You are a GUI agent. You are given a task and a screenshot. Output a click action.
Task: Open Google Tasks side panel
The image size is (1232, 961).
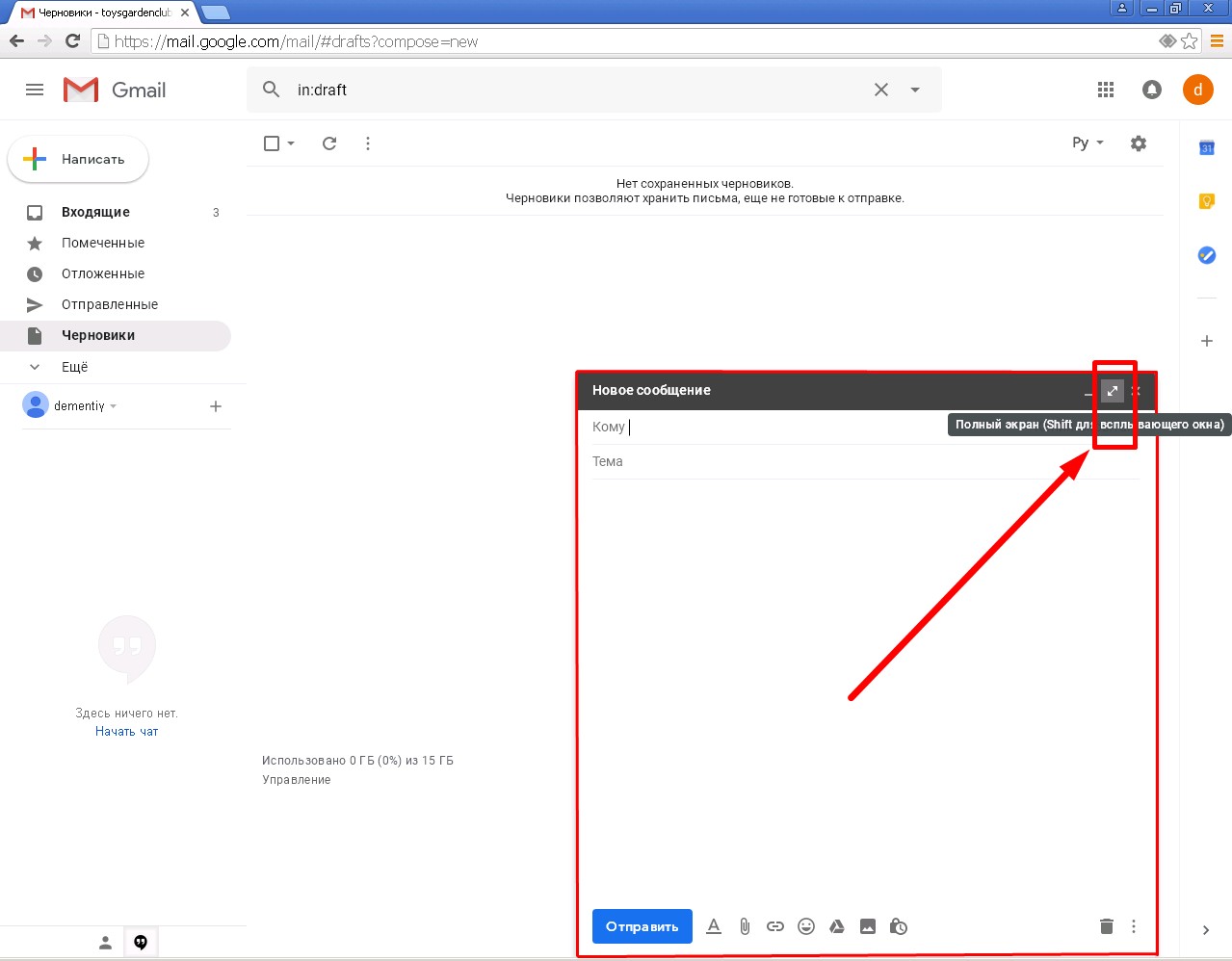pyautogui.click(x=1206, y=255)
